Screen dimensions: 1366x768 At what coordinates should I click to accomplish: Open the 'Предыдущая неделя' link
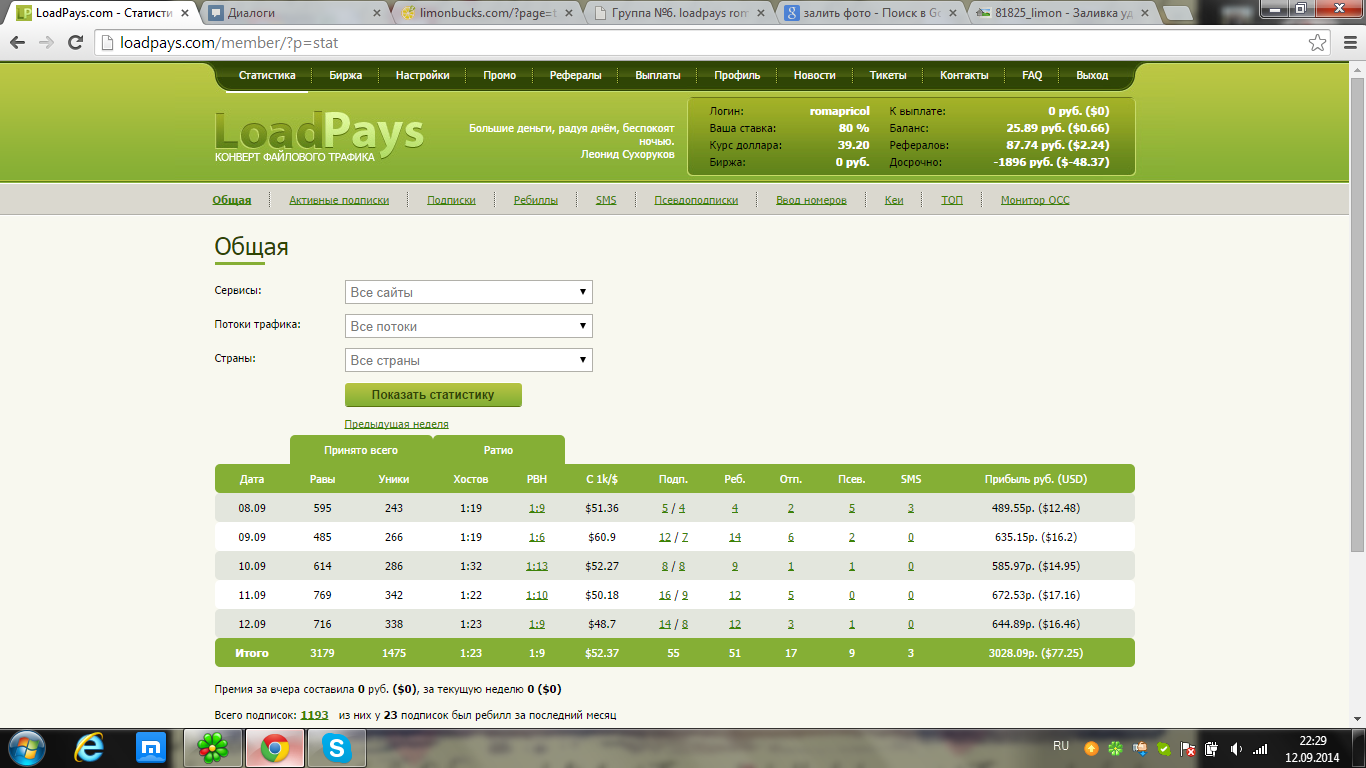(396, 424)
